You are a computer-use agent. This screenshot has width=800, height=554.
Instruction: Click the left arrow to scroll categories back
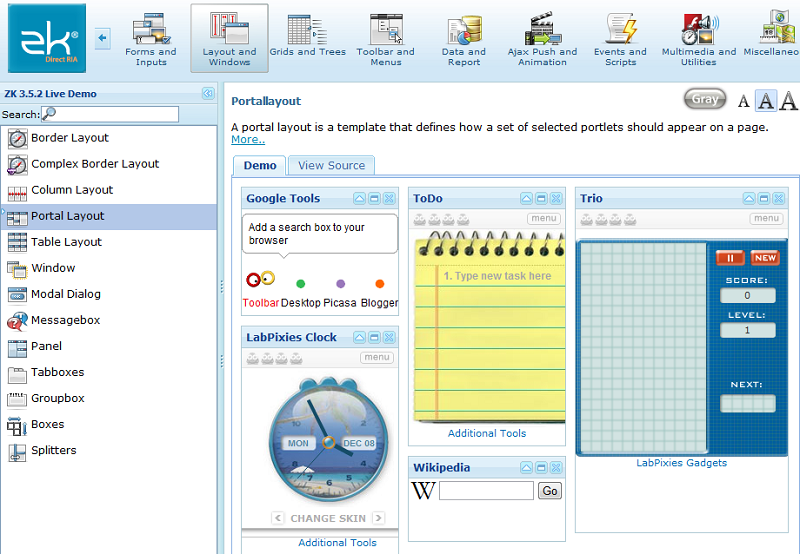[x=103, y=38]
